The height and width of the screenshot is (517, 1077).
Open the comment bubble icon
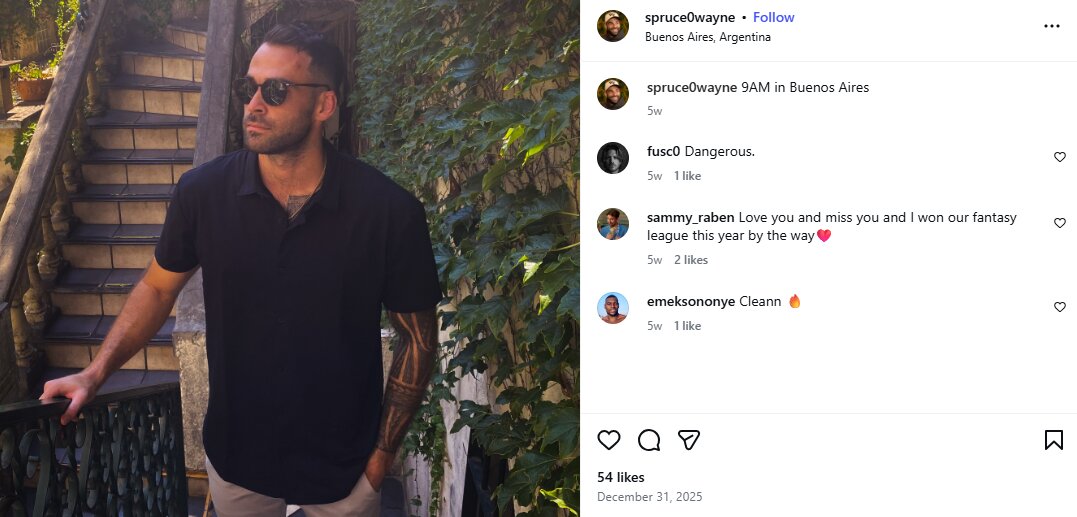click(x=649, y=440)
